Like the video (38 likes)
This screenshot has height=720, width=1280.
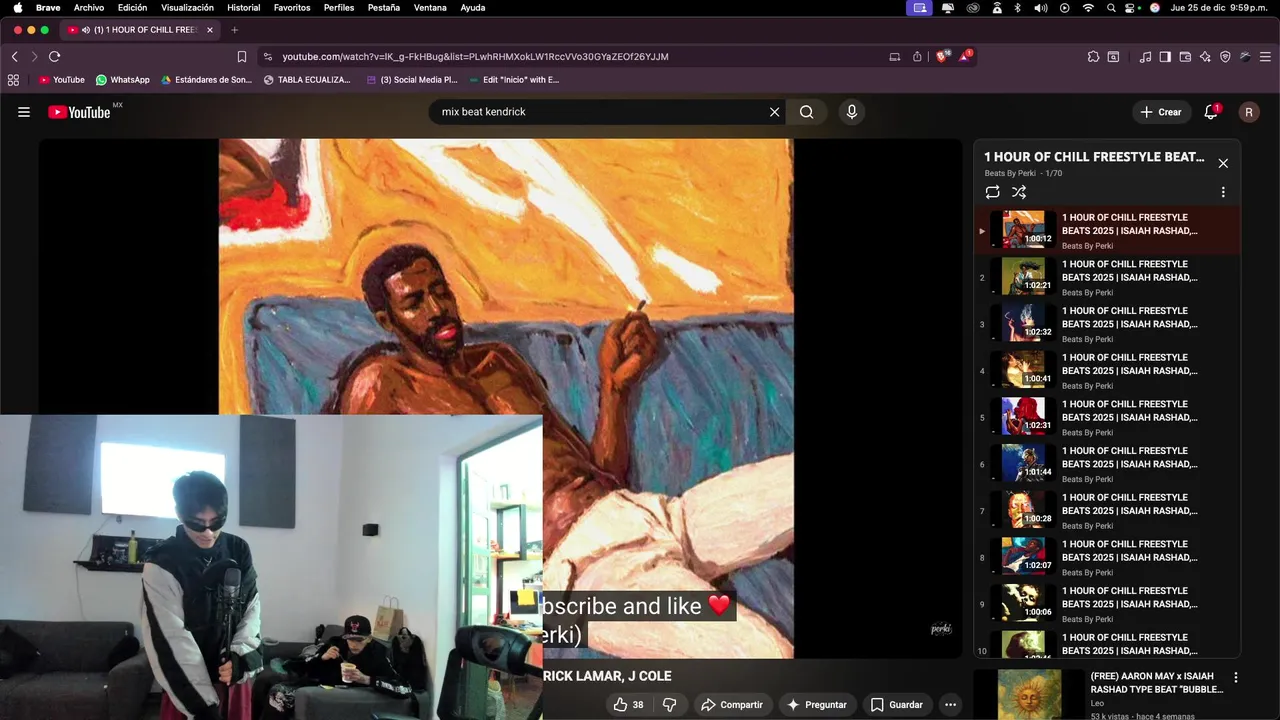628,705
